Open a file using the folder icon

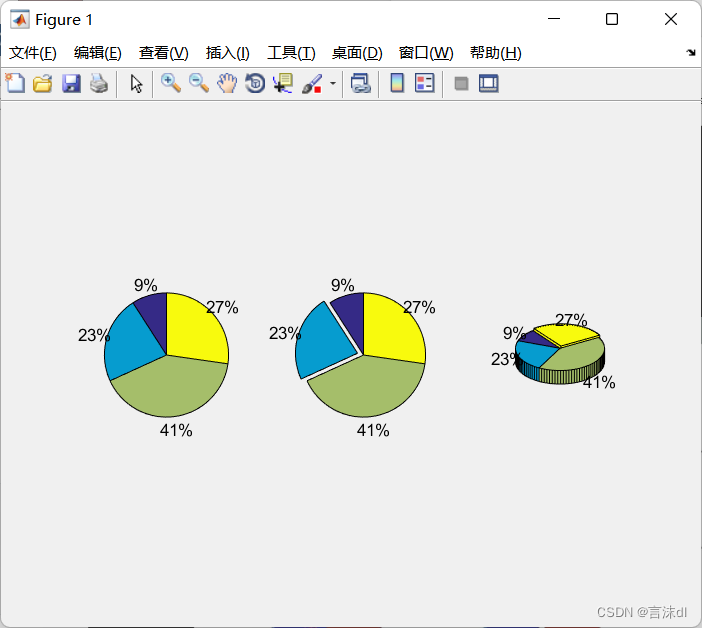(x=43, y=84)
